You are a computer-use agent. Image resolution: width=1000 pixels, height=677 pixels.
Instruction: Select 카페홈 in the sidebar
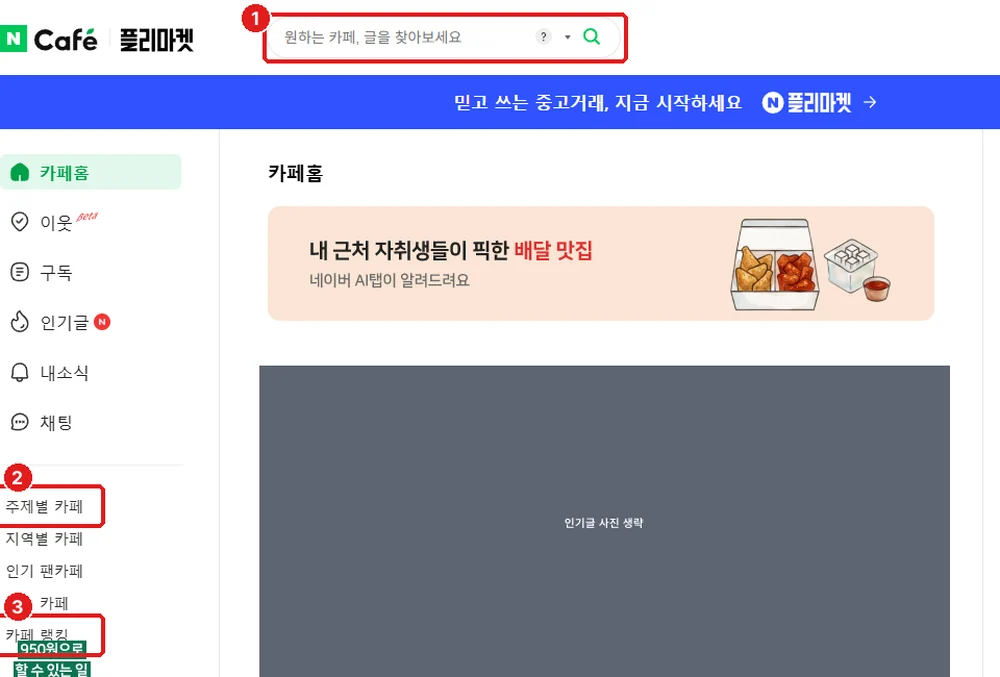pos(91,172)
